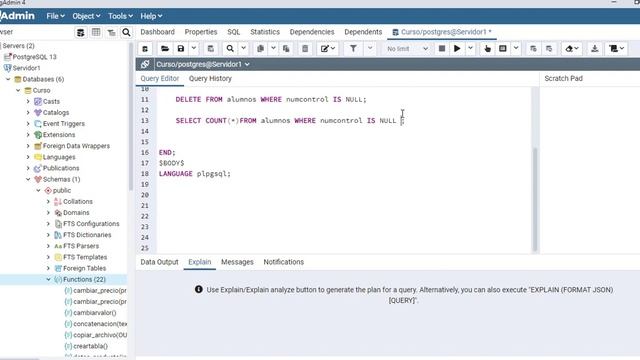Switch to the Properties tab

(x=201, y=32)
